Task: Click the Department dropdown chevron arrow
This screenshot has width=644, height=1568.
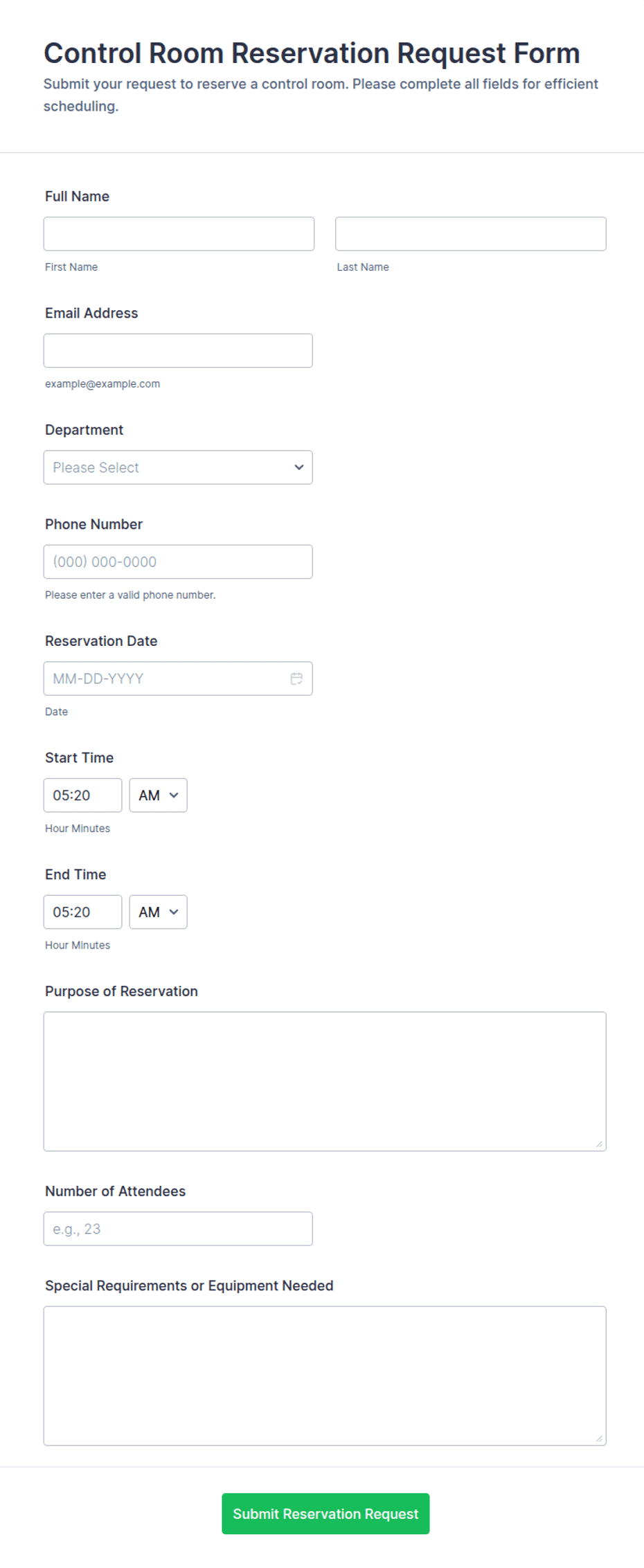Action: 299,467
